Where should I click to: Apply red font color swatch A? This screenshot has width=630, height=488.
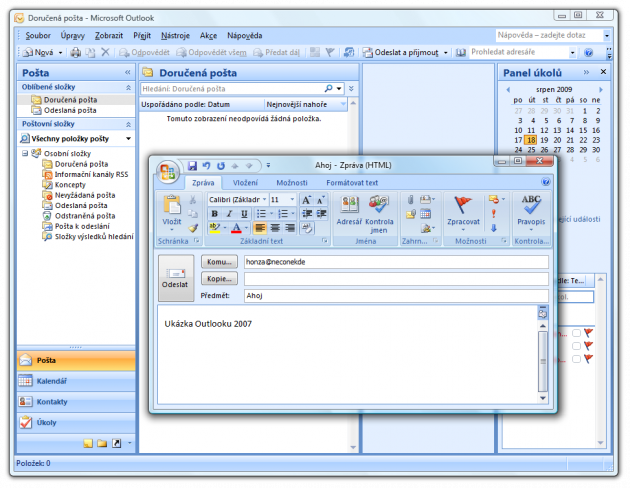coord(237,228)
